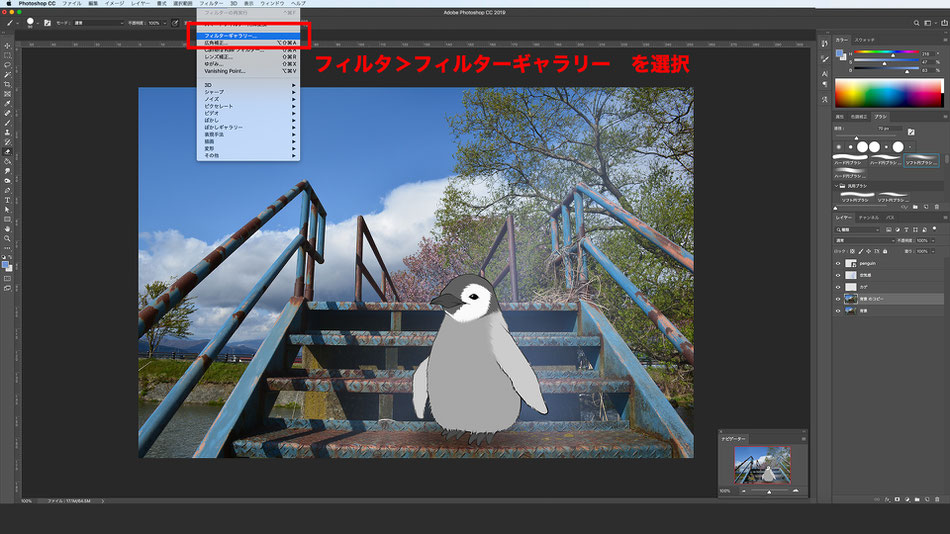Click the color spectrum picker in Color panel
This screenshot has width=950, height=534.
888,93
